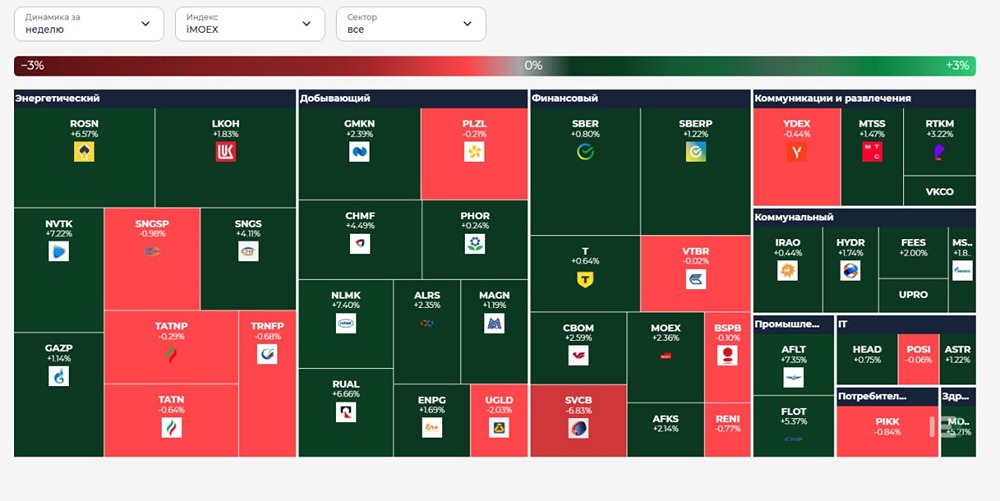Click the PLZL Polyus logo icon

coord(474,152)
